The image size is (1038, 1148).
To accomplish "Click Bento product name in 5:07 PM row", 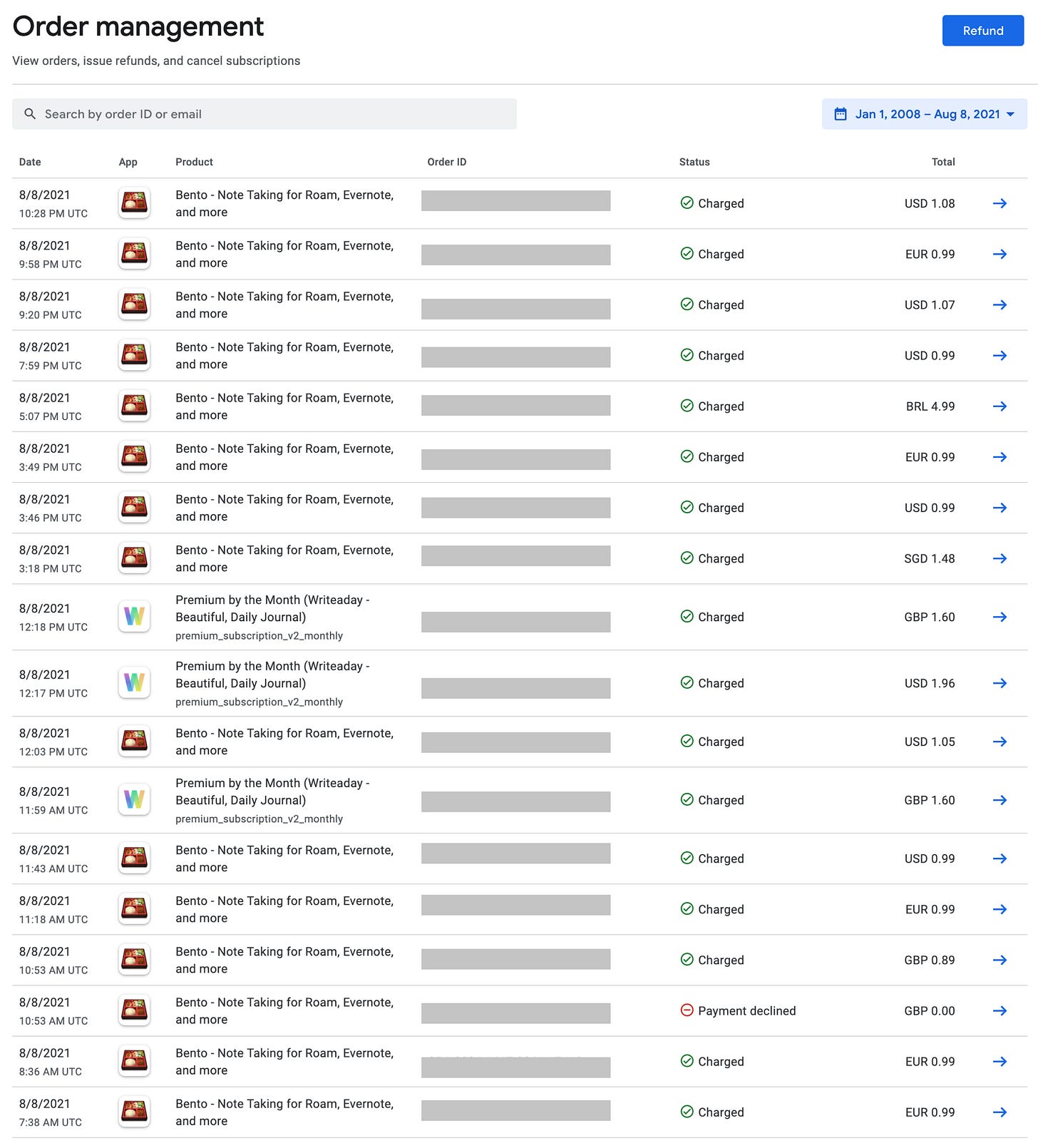I will 284,406.
